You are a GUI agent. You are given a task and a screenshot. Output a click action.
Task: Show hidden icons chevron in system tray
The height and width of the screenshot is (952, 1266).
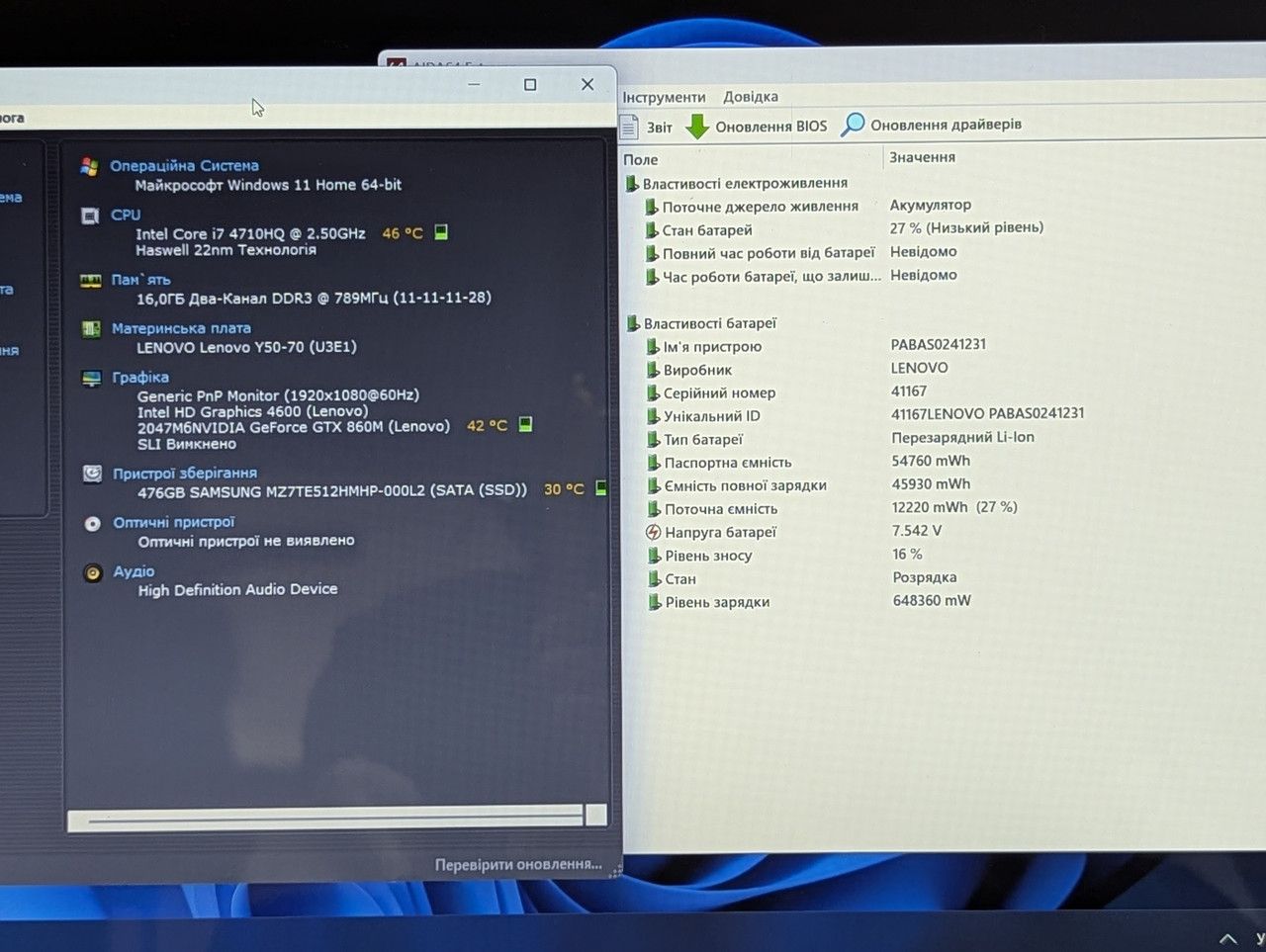click(1227, 938)
